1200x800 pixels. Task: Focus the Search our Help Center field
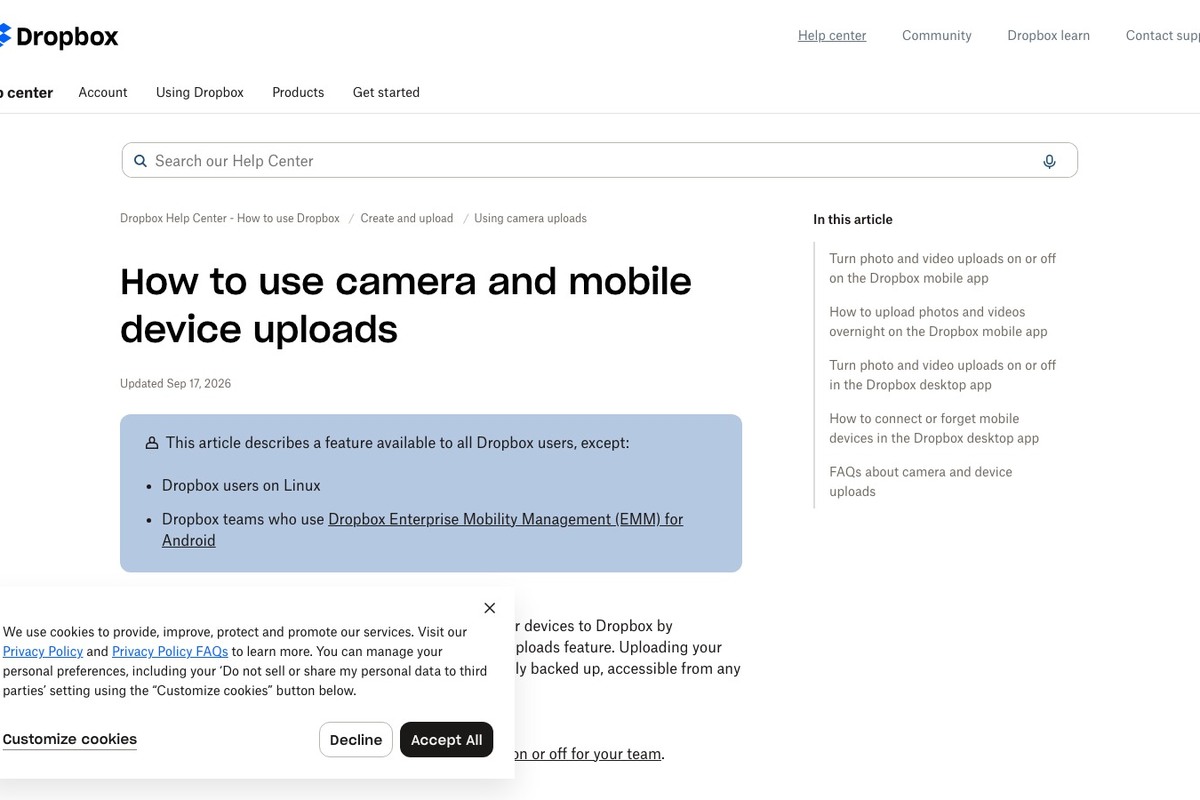pyautogui.click(x=600, y=161)
